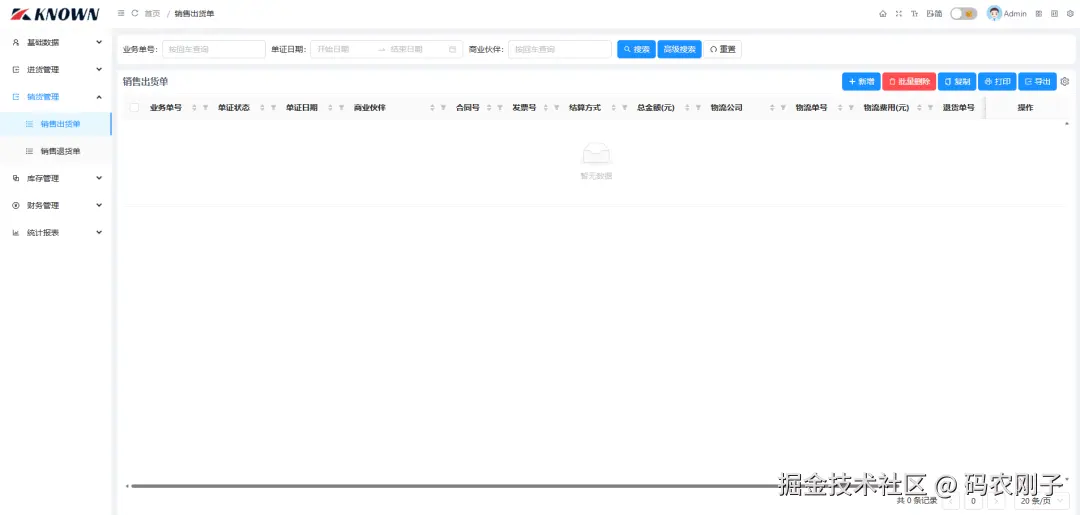Click the refresh page icon in header
1080x515 pixels.
[135, 14]
